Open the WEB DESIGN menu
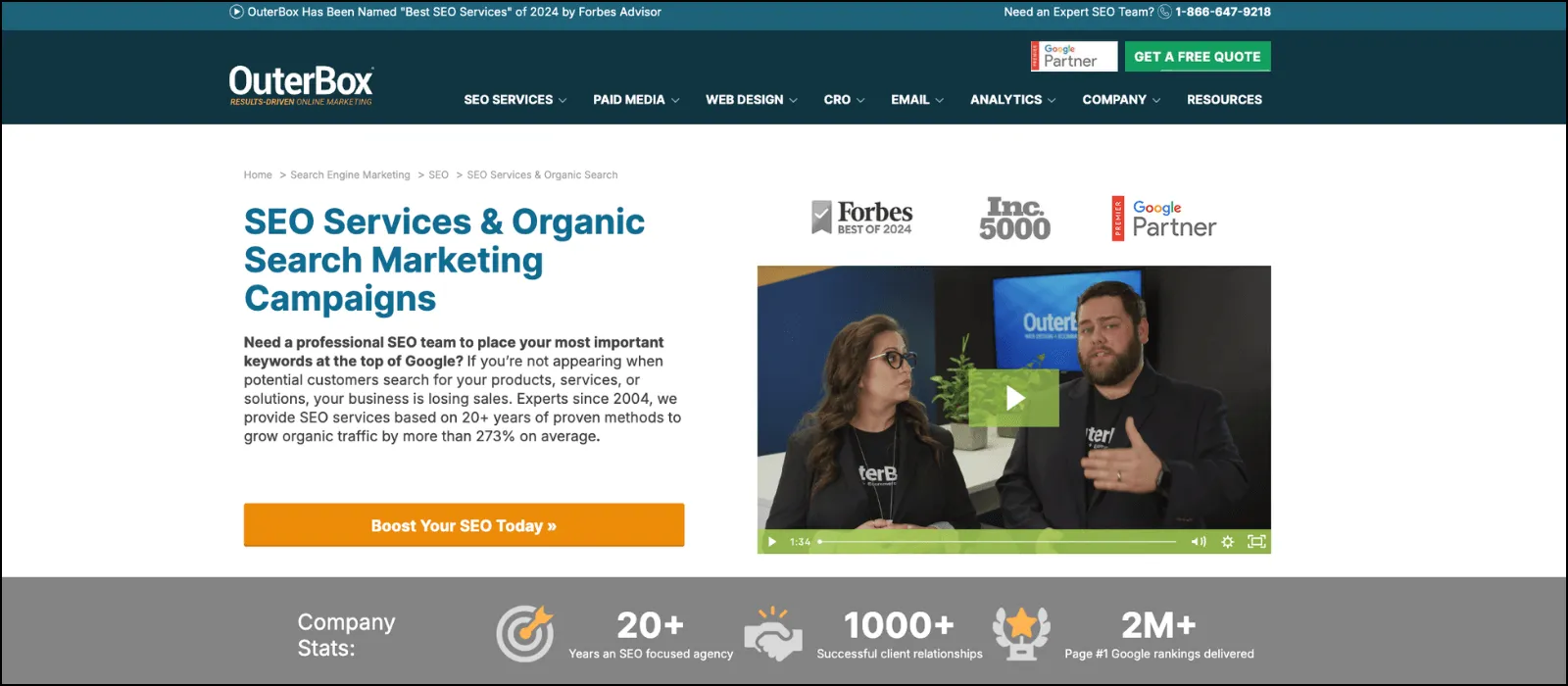 click(x=745, y=100)
